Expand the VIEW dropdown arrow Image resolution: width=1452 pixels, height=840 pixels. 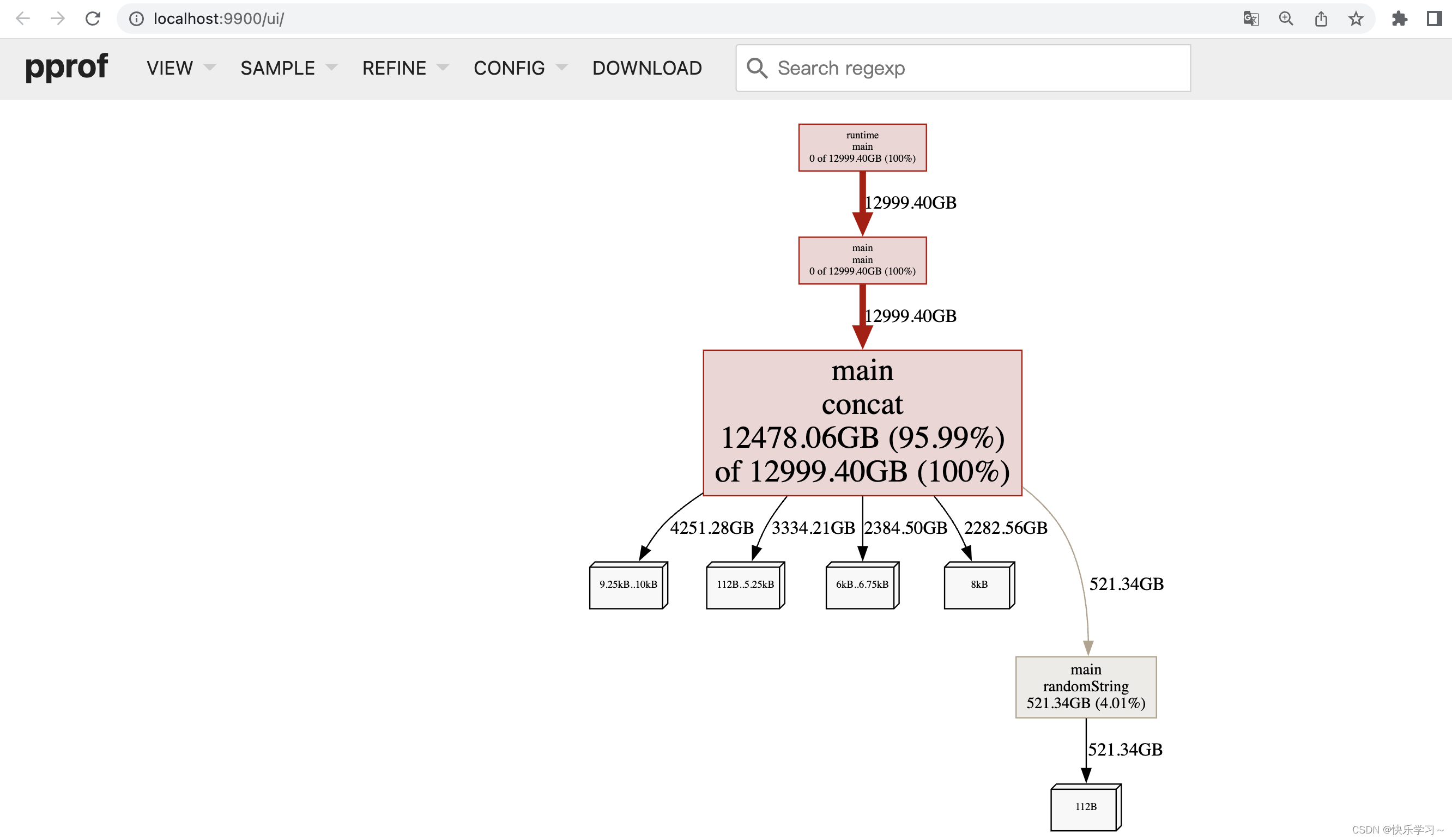pos(210,68)
